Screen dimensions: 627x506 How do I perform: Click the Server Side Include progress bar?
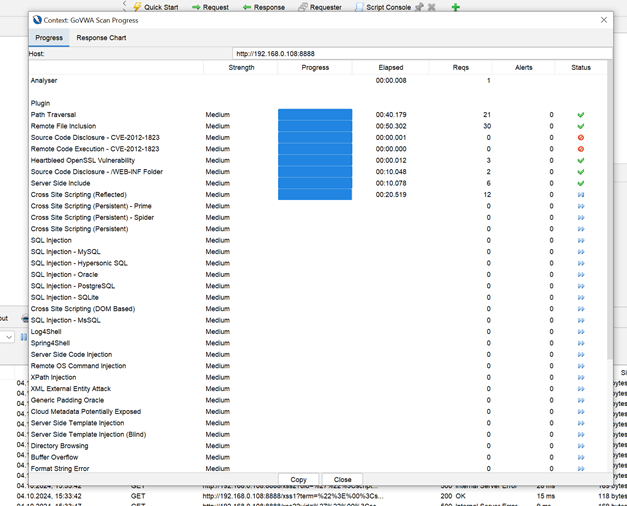315,183
